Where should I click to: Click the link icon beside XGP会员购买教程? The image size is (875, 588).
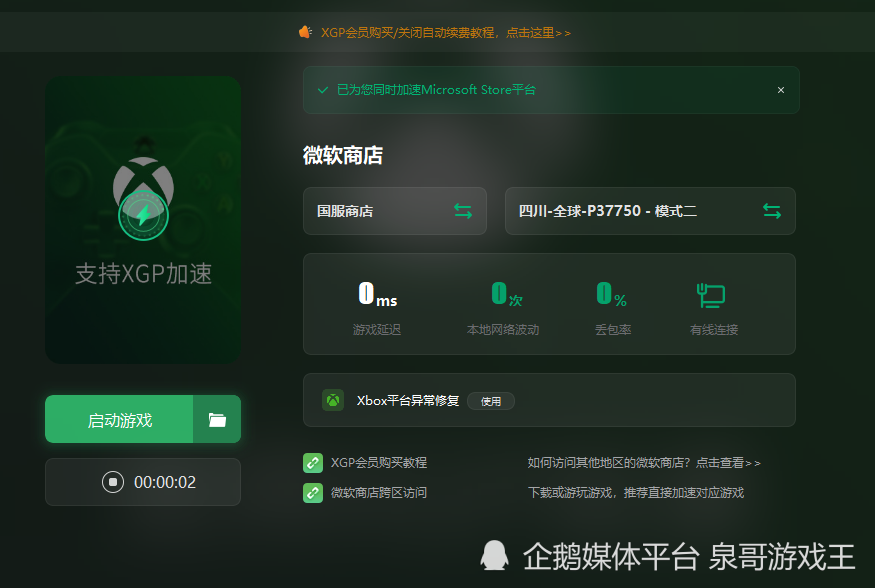[x=313, y=462]
